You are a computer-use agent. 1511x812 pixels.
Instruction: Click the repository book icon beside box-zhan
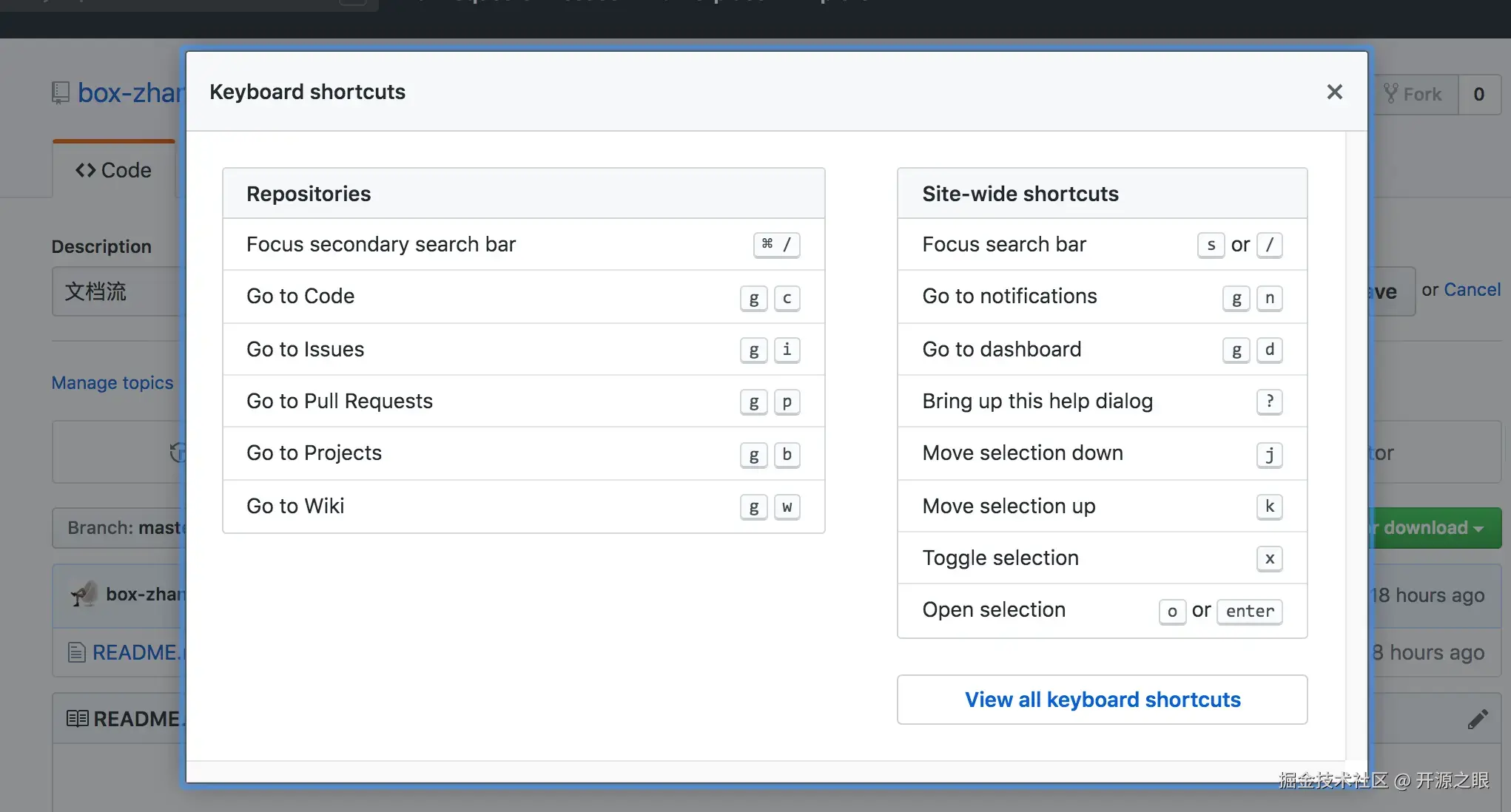tap(61, 93)
